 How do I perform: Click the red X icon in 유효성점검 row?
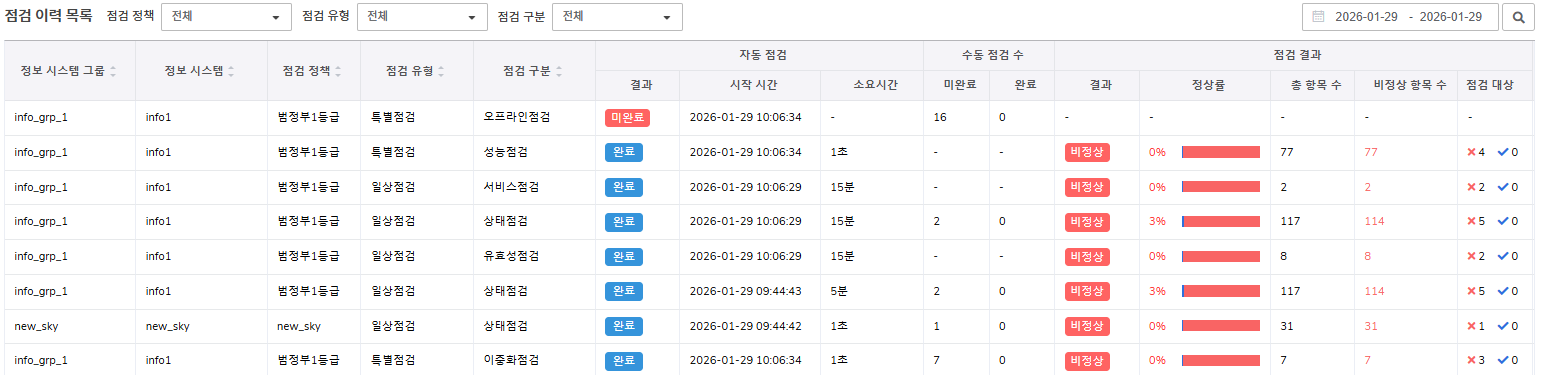pos(1471,256)
